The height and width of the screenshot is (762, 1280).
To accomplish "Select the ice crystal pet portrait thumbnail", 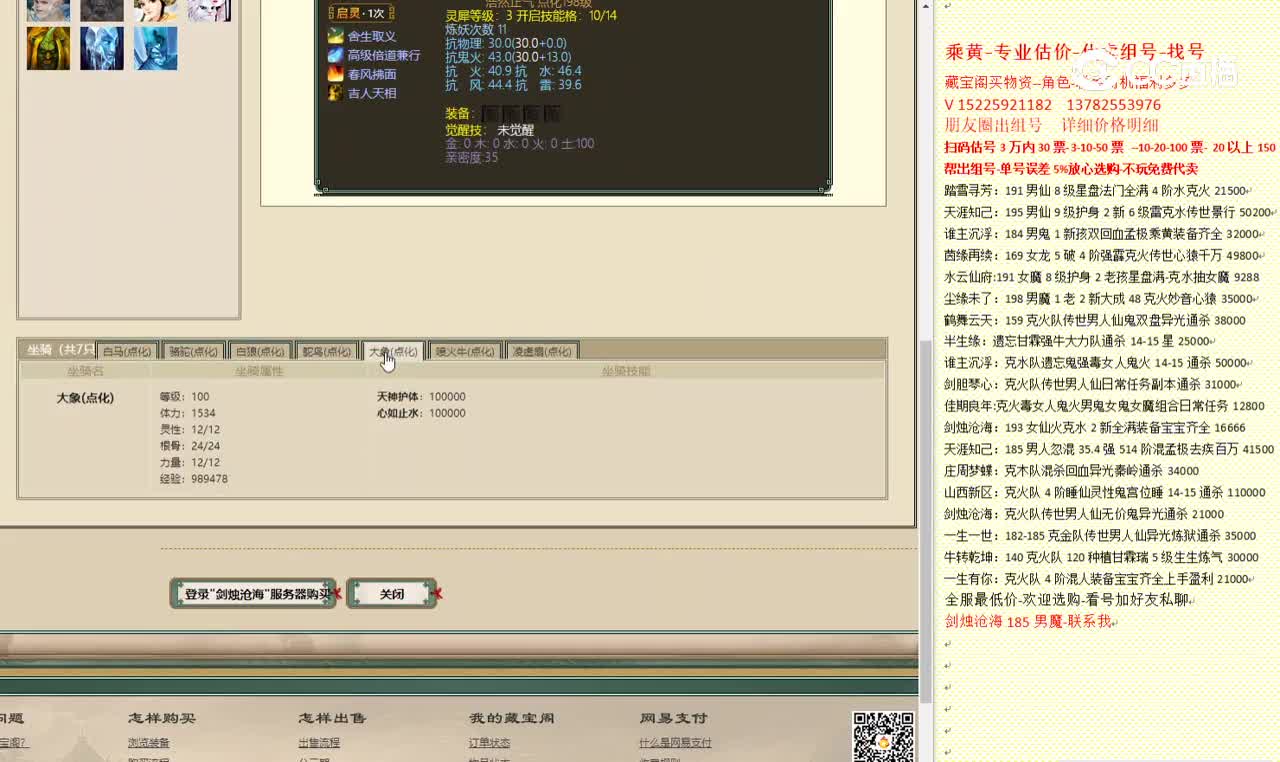I will point(102,48).
